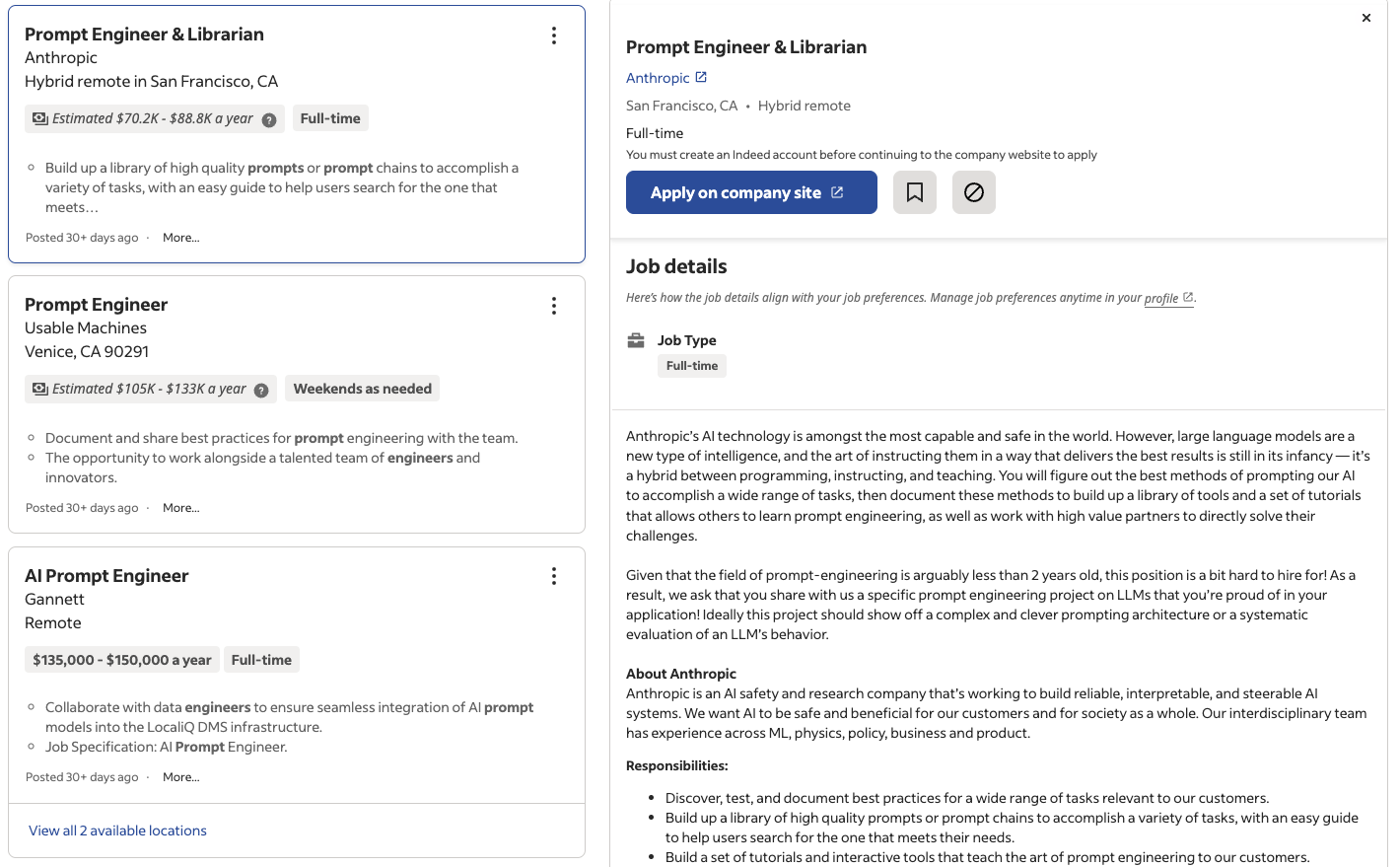Open the Prompt Engineer job at Usable Machines
This screenshot has width=1400, height=867.
[96, 305]
